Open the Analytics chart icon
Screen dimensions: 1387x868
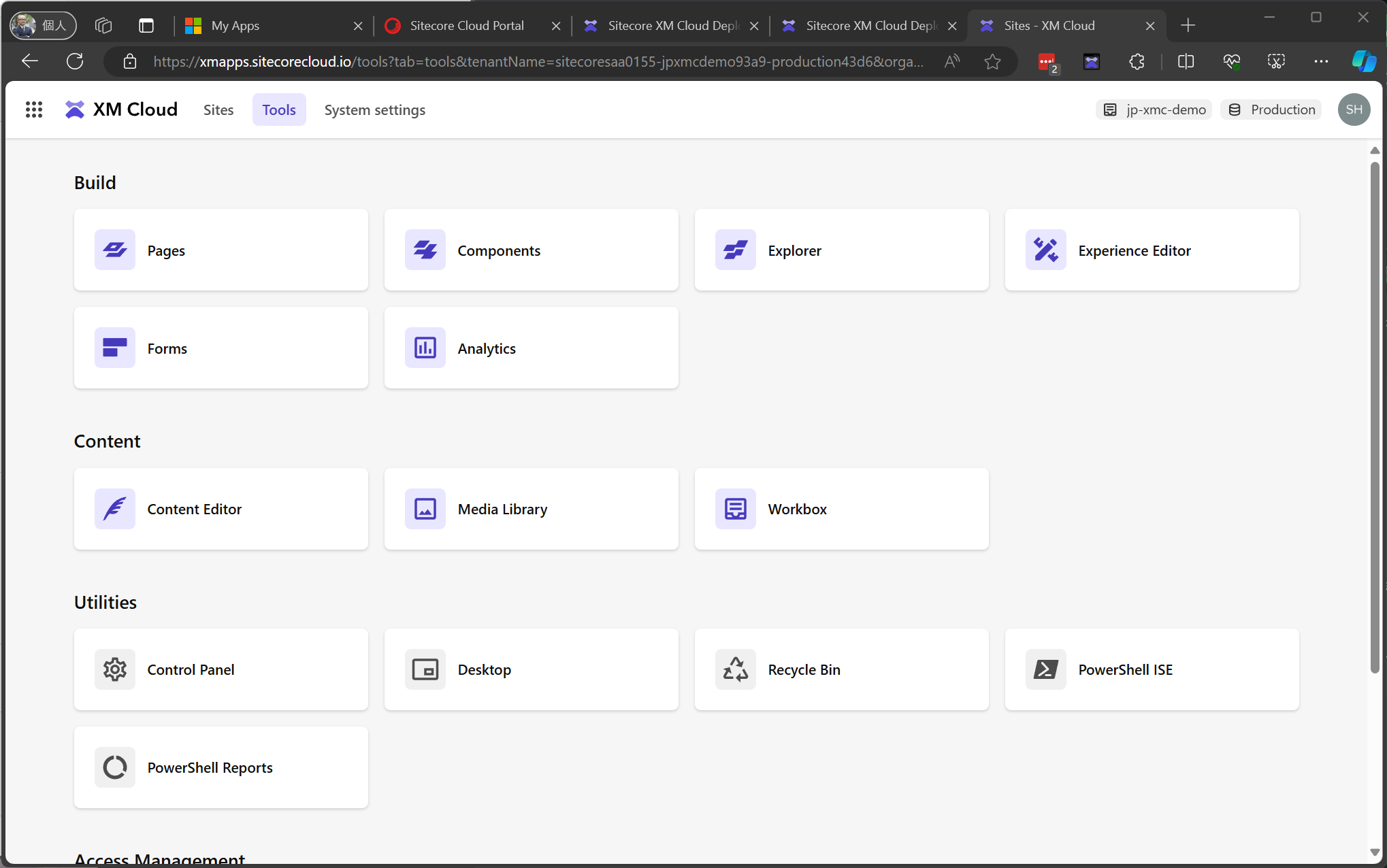(x=425, y=348)
